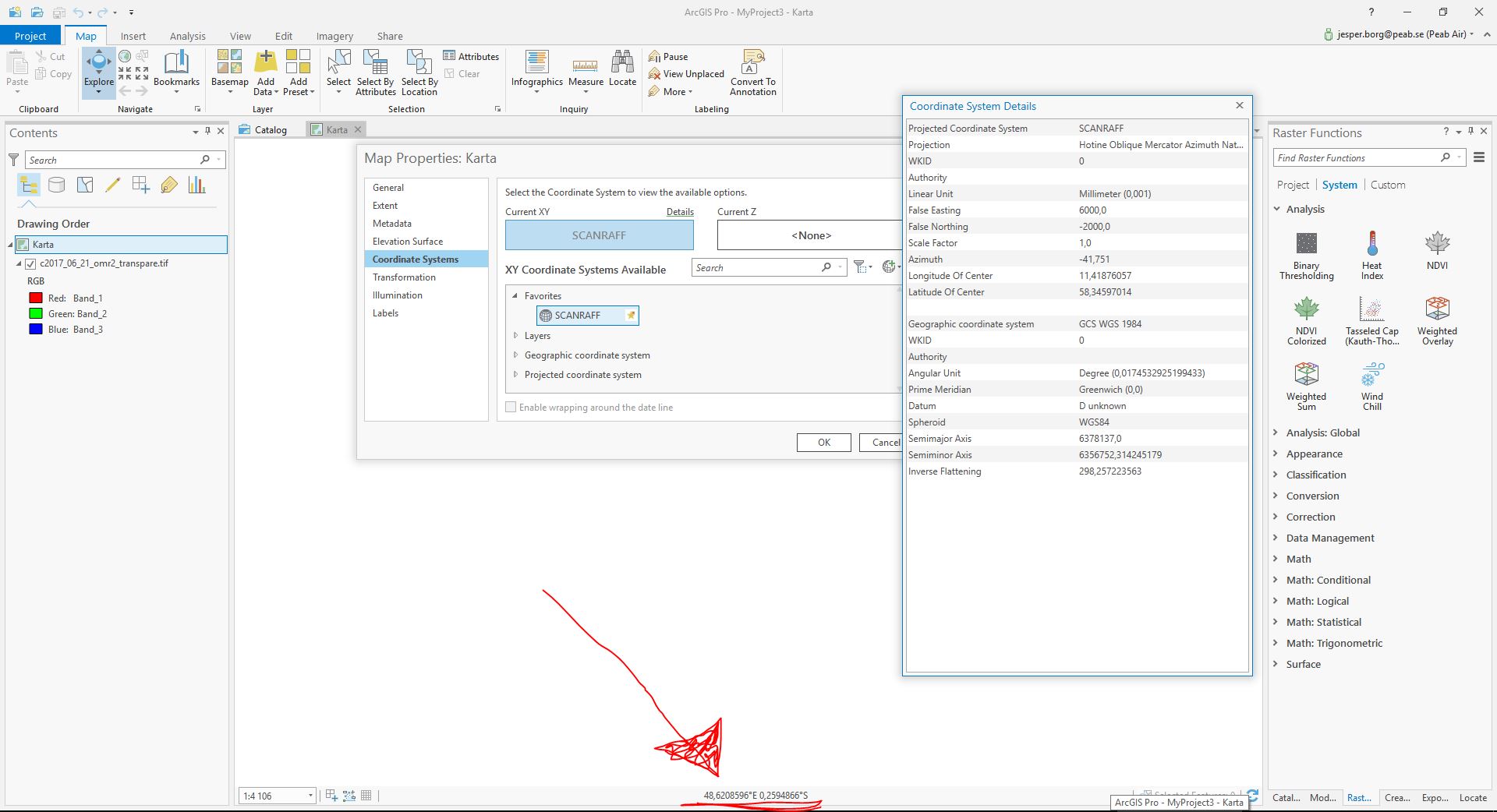The image size is (1497, 812).
Task: Enable wrapping around the date line
Action: point(511,407)
